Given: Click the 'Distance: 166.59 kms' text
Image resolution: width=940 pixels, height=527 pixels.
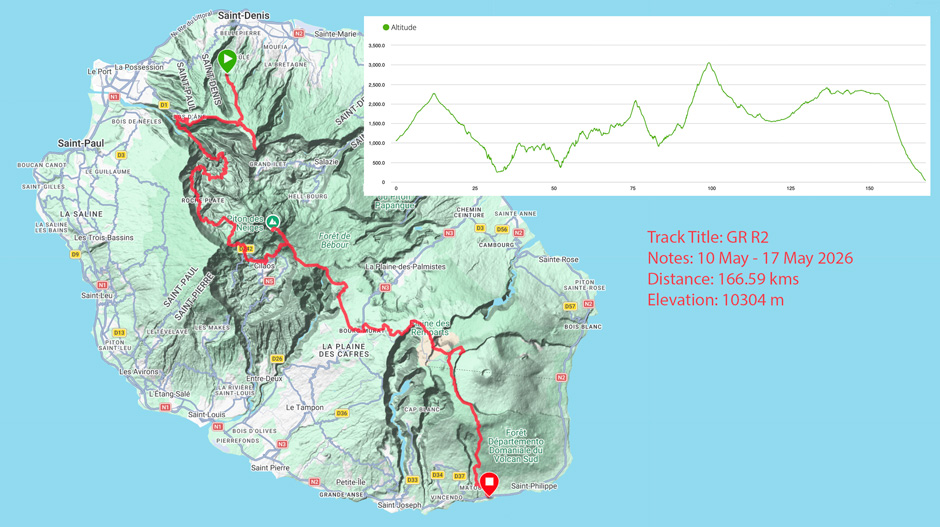Looking at the screenshot, I should pos(723,279).
